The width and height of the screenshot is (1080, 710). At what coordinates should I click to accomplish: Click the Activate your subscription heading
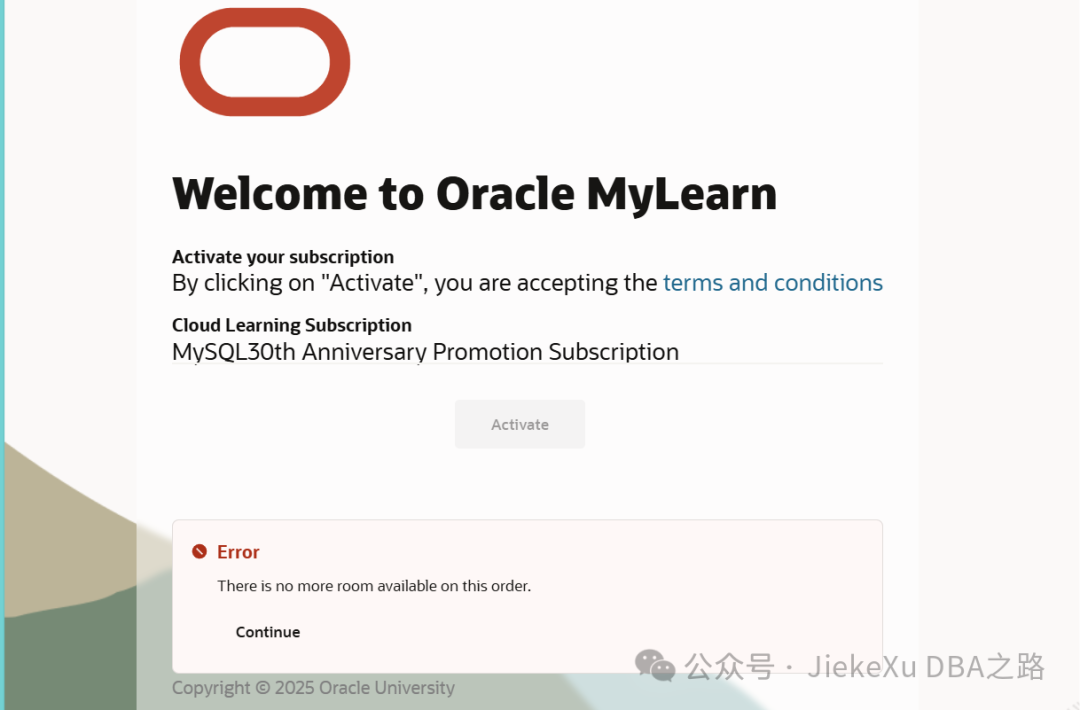(x=283, y=257)
